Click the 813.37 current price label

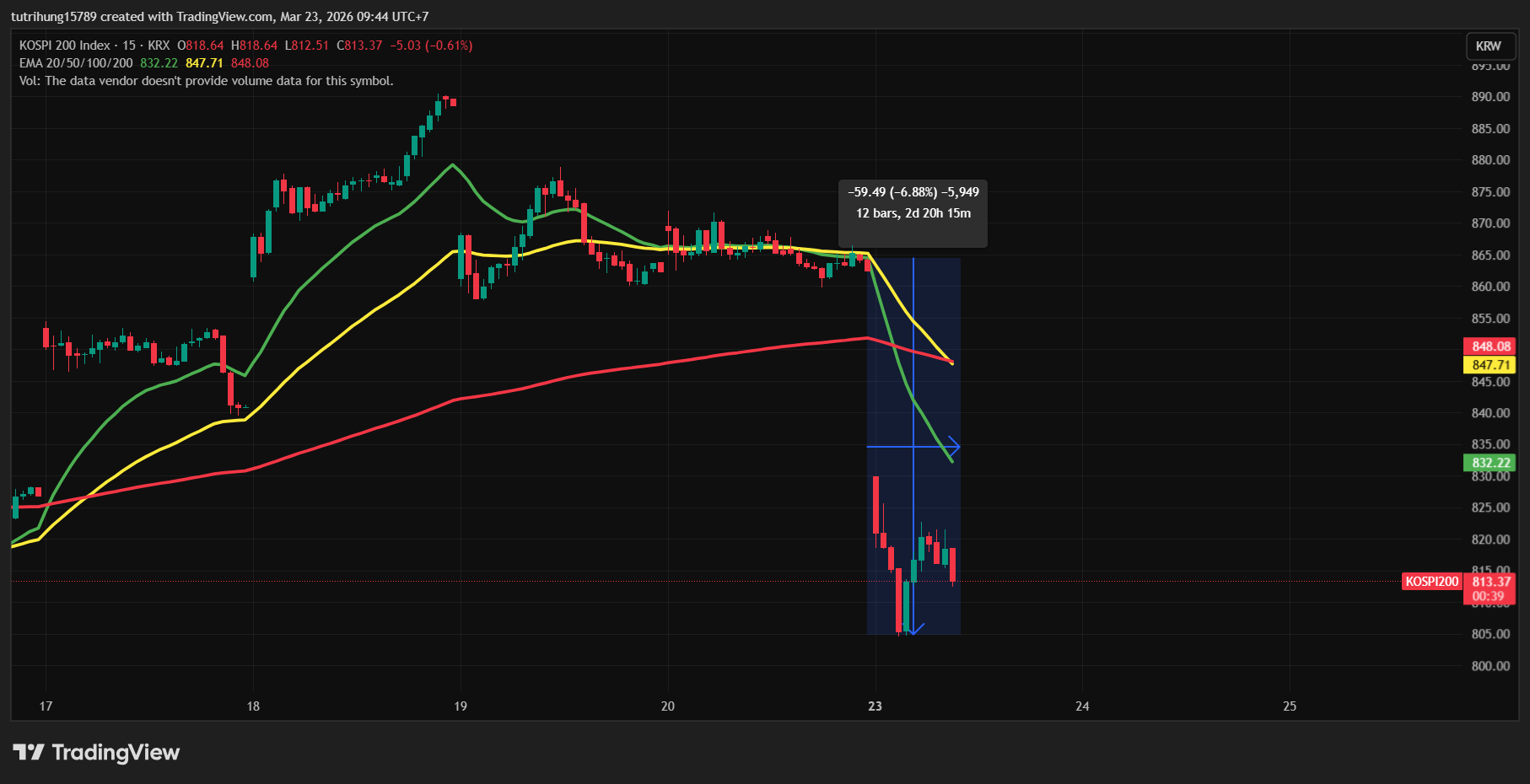(1490, 582)
